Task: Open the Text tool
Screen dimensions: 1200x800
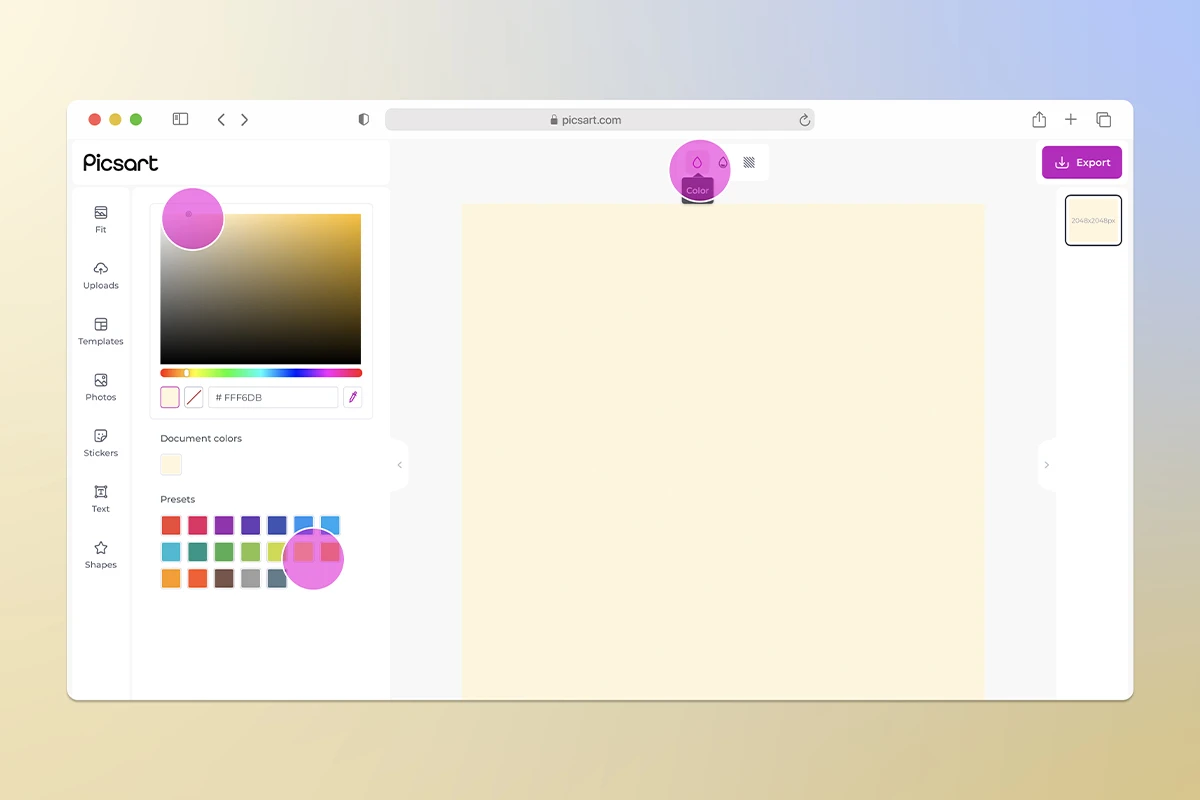Action: 100,499
